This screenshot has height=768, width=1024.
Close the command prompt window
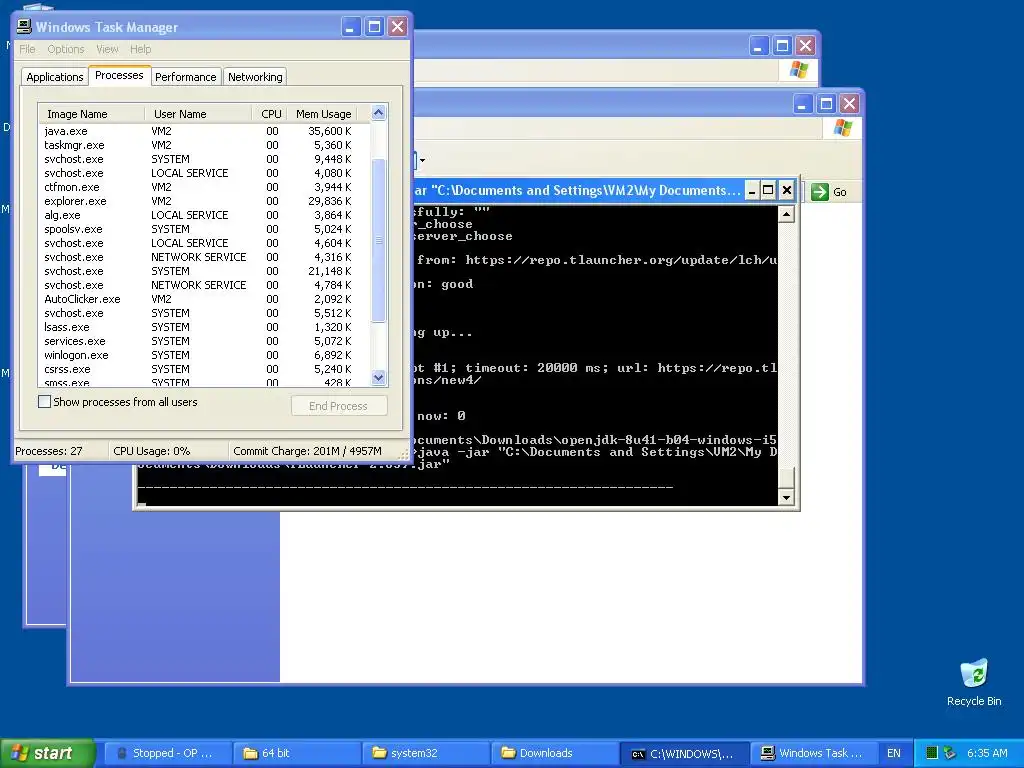tap(787, 190)
